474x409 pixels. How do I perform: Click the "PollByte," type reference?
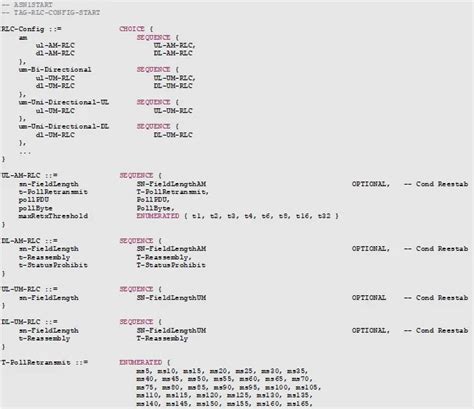(156, 208)
